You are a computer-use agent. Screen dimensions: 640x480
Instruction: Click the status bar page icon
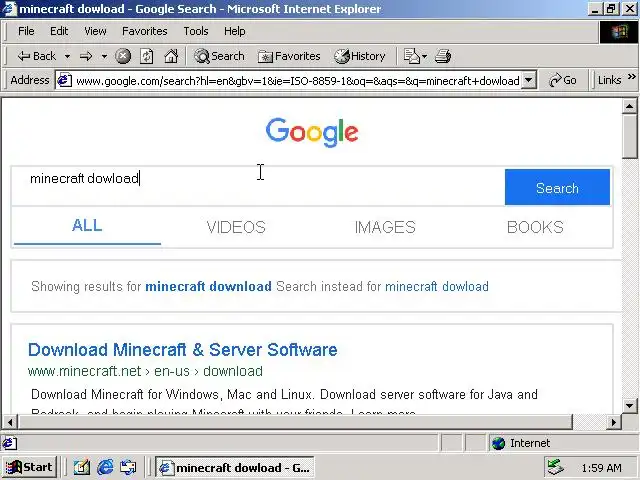(9, 443)
